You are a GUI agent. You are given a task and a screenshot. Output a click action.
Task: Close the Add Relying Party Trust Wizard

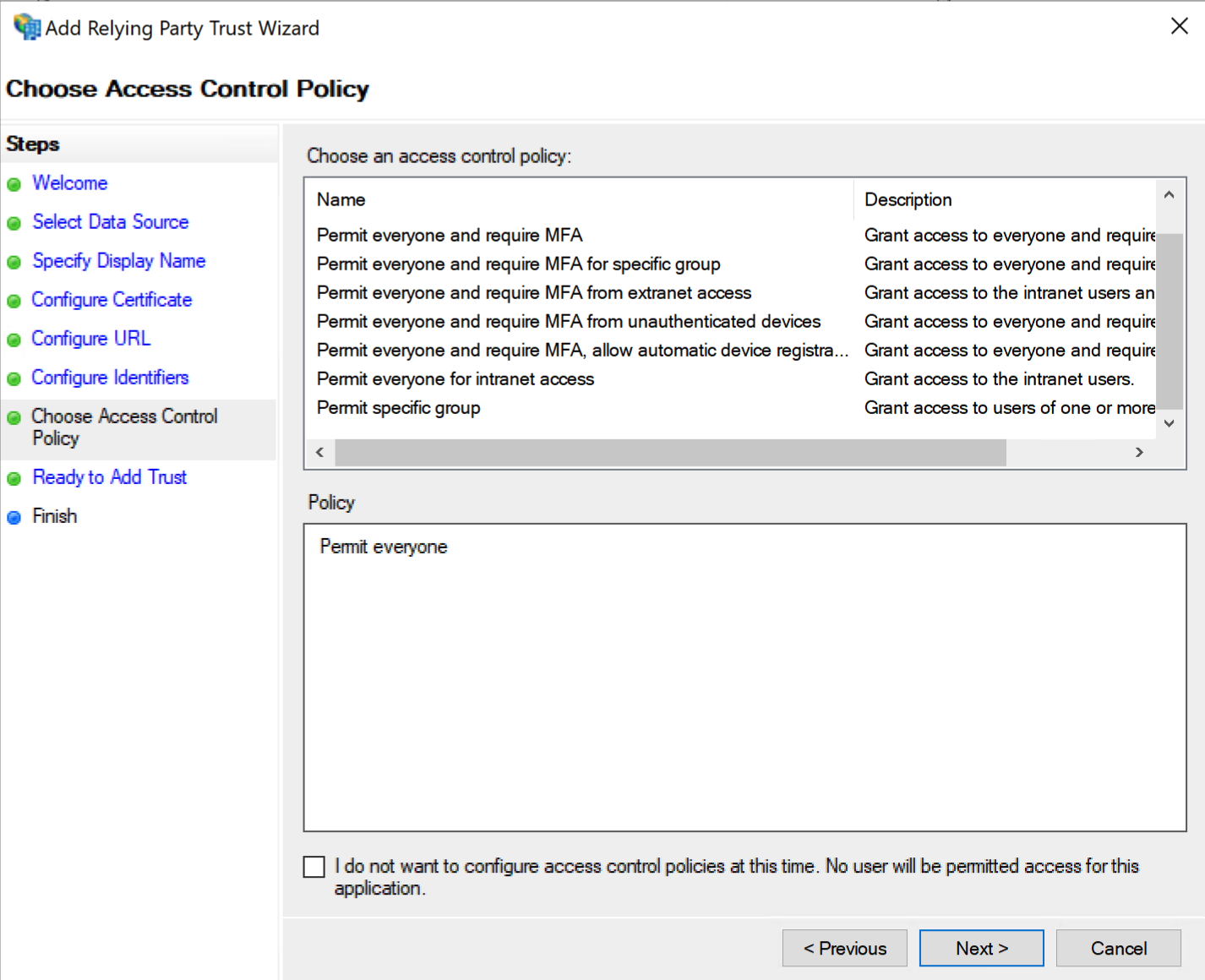(x=1179, y=26)
